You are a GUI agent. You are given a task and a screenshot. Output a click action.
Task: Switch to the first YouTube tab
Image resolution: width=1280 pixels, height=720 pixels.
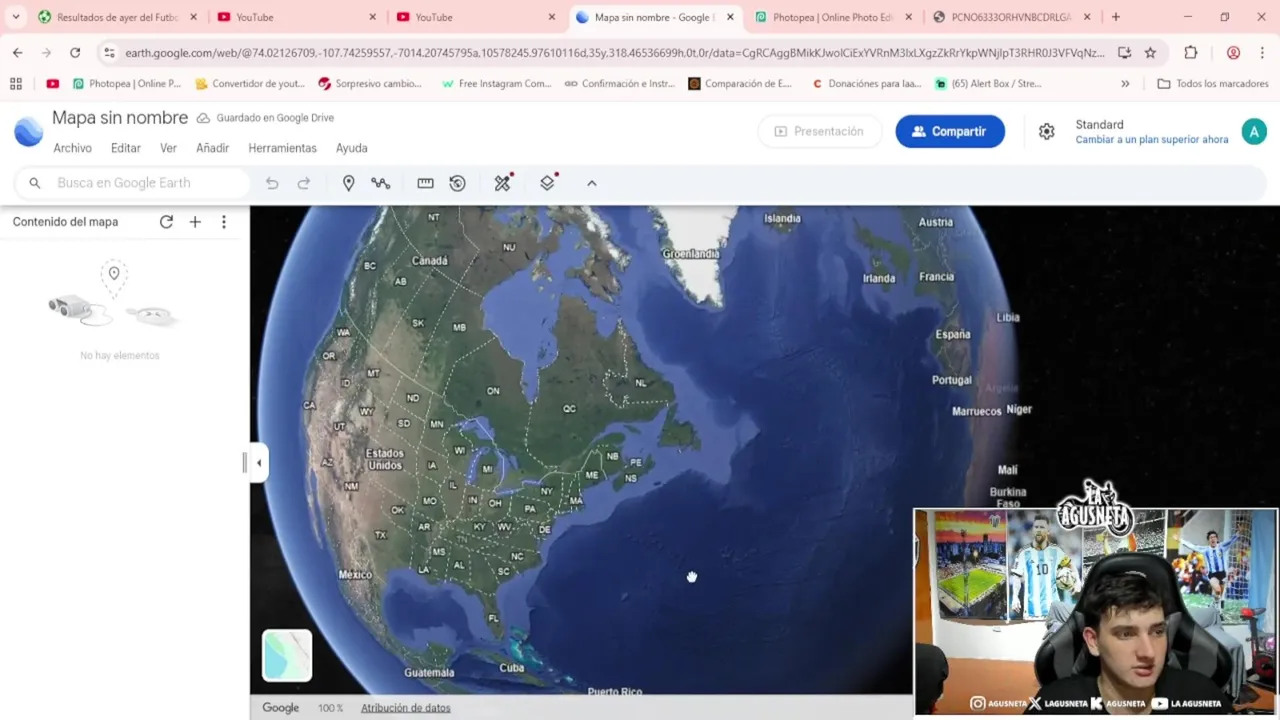[x=297, y=17]
